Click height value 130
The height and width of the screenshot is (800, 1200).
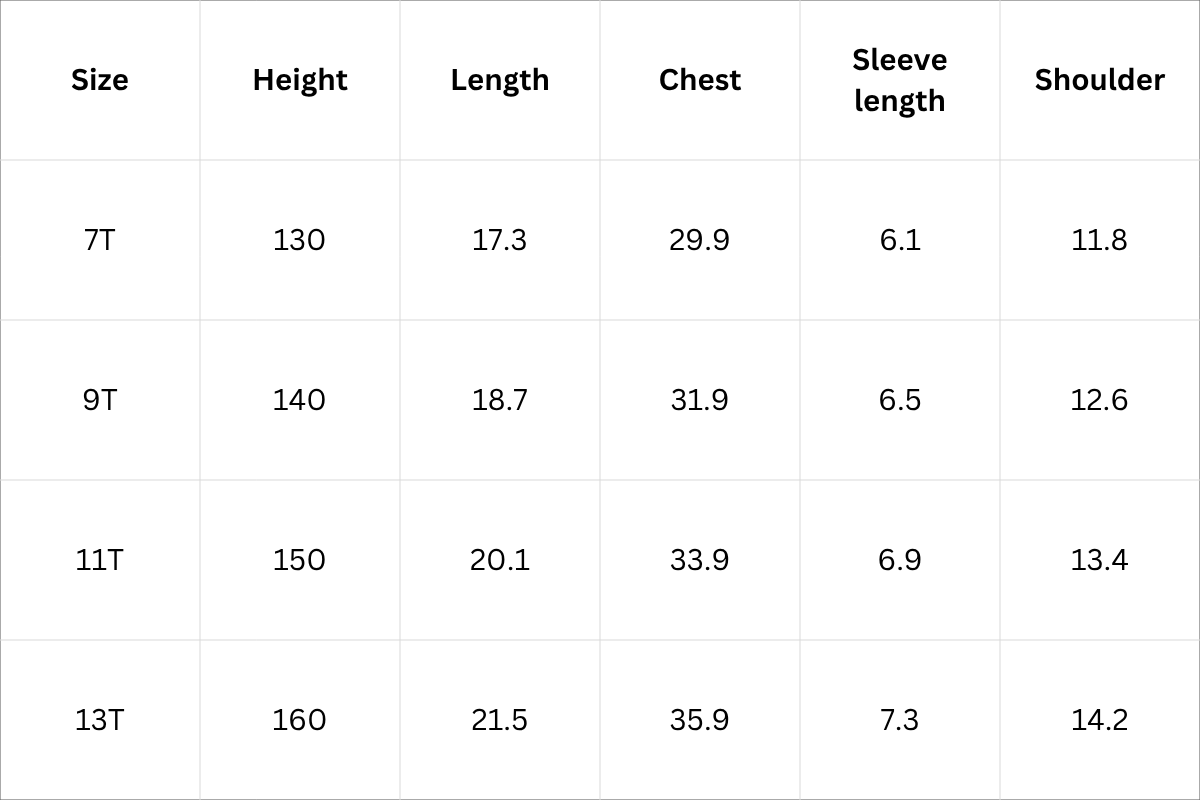pos(300,240)
